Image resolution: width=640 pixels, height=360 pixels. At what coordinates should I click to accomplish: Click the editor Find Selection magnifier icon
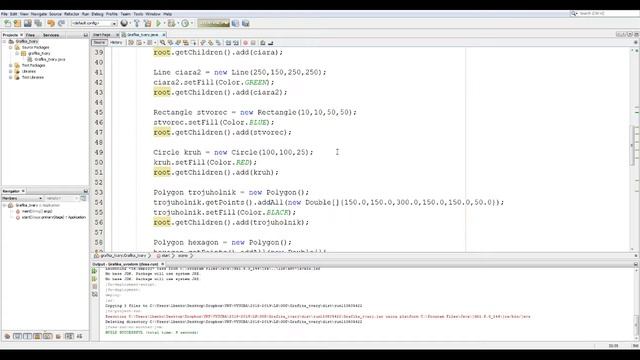(162, 42)
